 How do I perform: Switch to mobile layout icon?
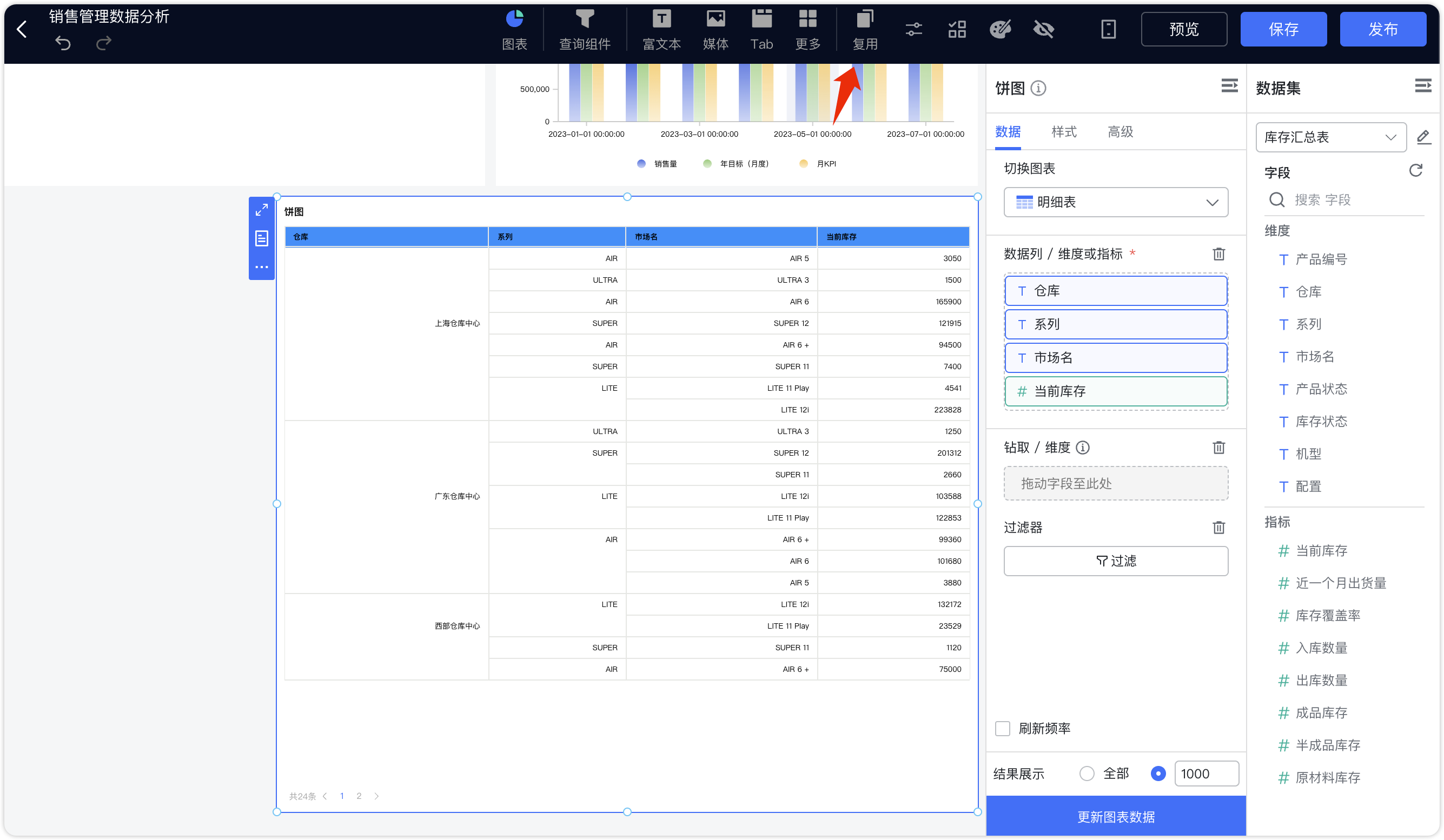point(1108,29)
